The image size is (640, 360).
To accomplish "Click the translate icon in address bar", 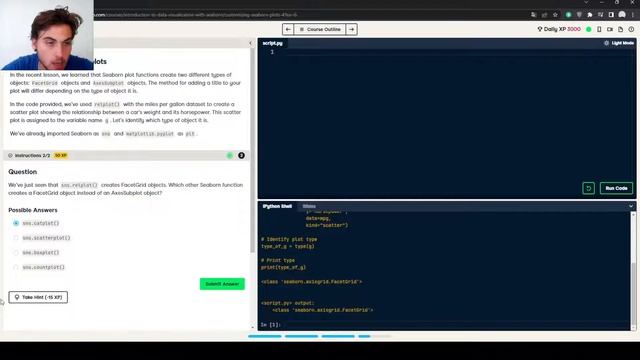I will (x=534, y=15).
